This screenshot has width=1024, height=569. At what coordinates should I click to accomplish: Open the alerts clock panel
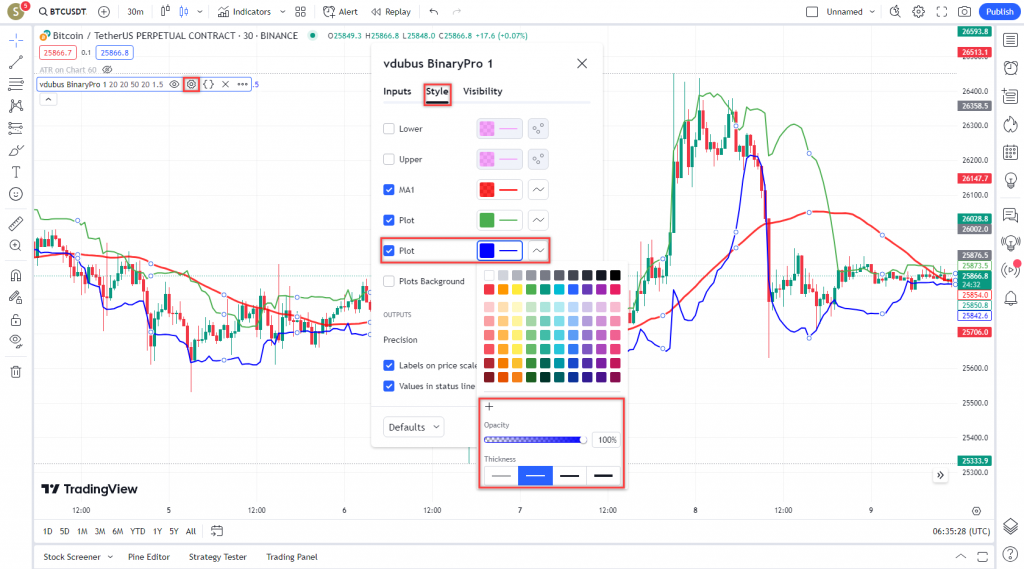pos(1010,68)
